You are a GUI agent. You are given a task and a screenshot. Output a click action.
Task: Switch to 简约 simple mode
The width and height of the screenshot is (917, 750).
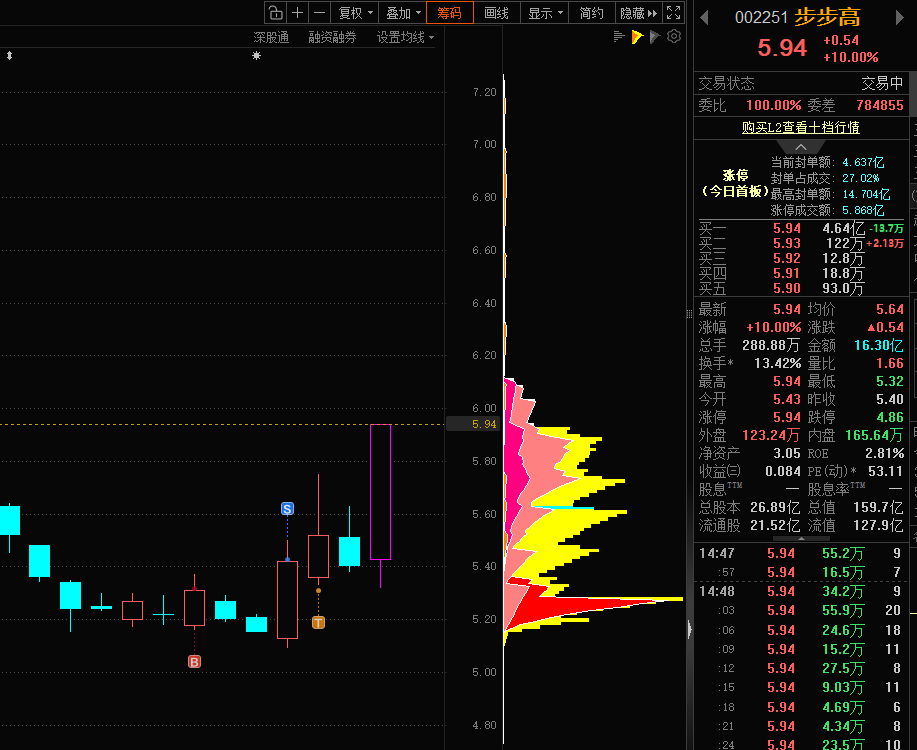pos(591,12)
